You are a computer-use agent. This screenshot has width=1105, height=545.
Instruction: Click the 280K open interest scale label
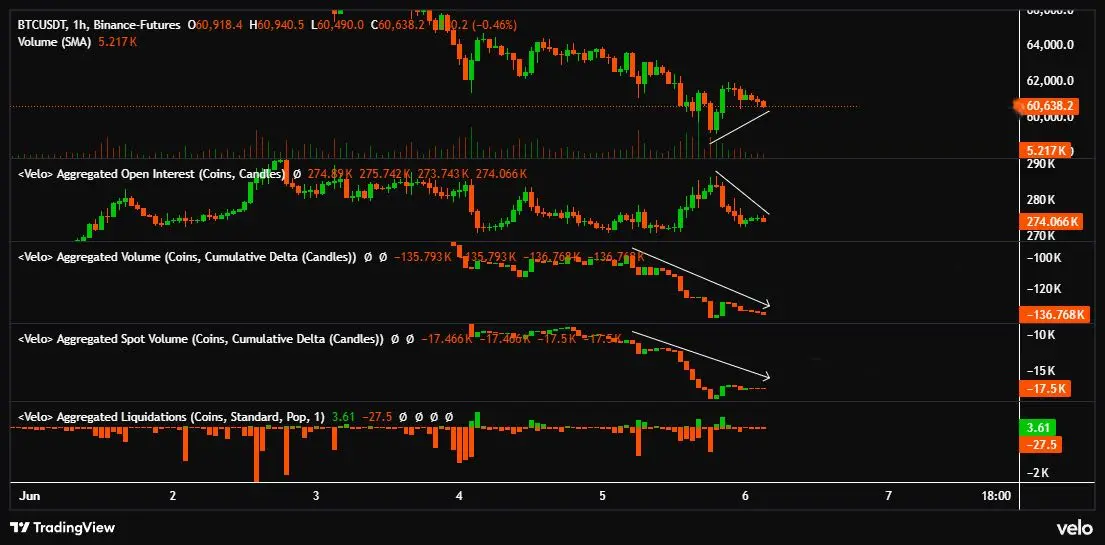point(1042,200)
